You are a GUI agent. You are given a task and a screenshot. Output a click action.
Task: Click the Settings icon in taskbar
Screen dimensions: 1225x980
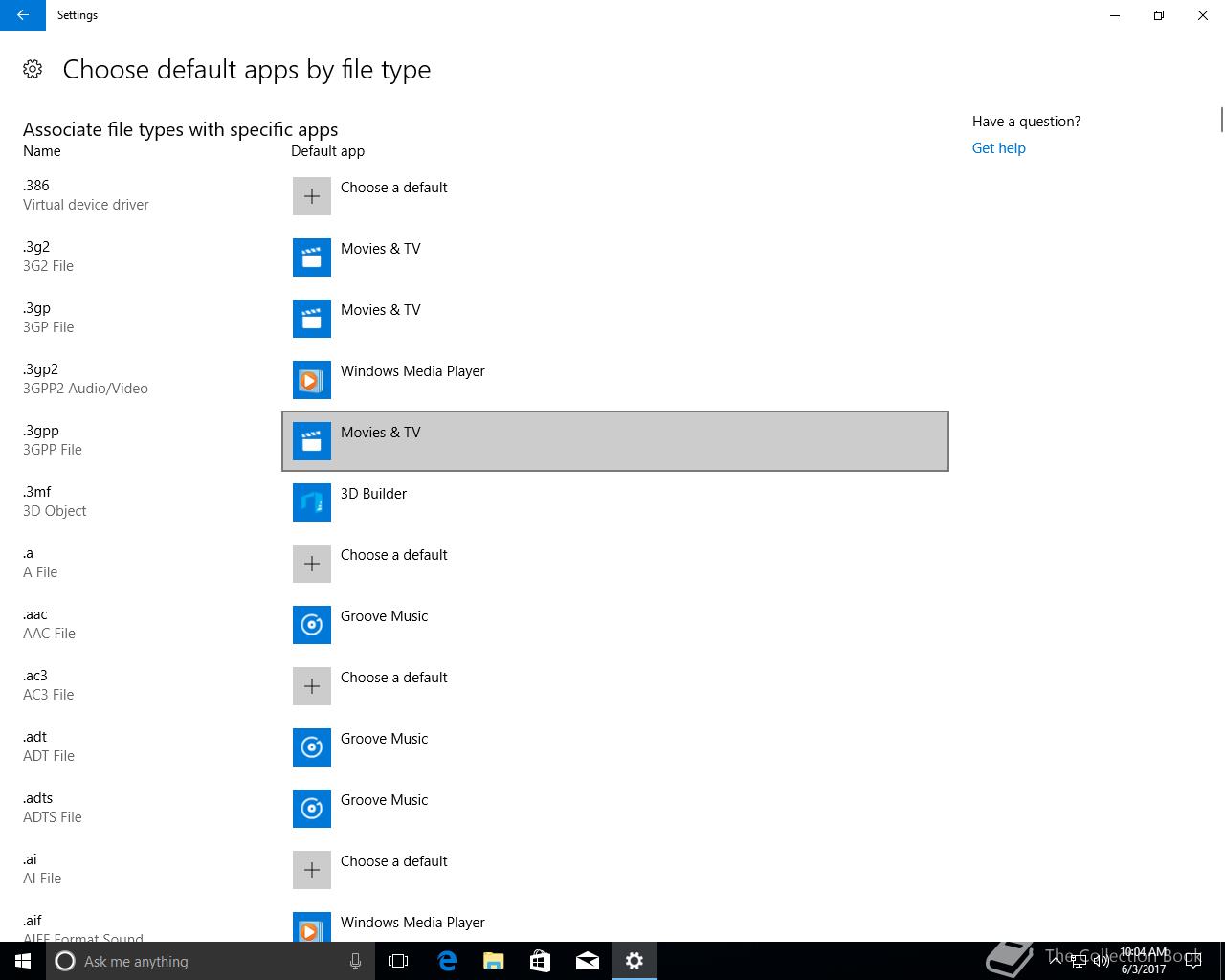634,961
